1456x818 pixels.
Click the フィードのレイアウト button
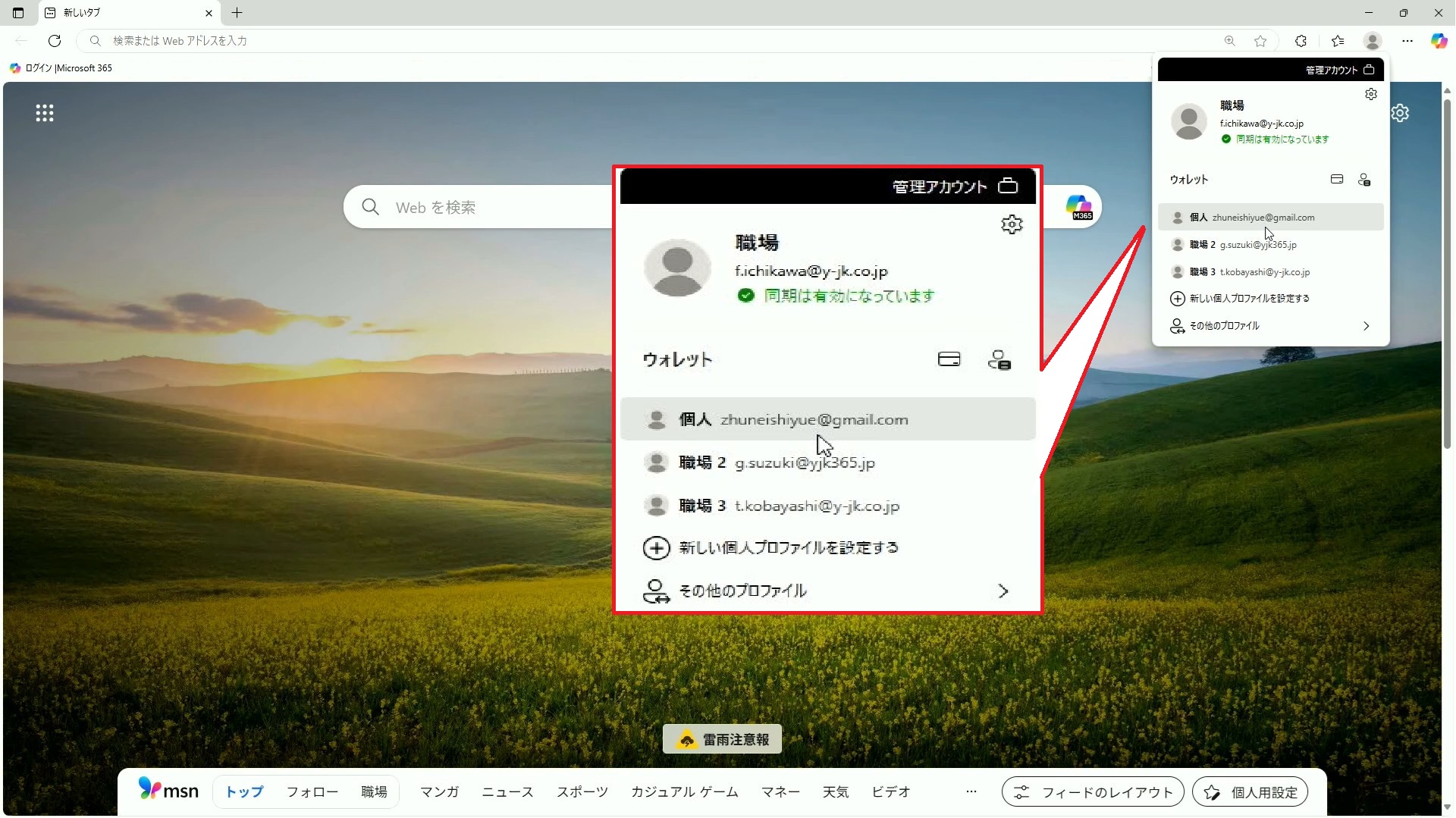(x=1093, y=792)
